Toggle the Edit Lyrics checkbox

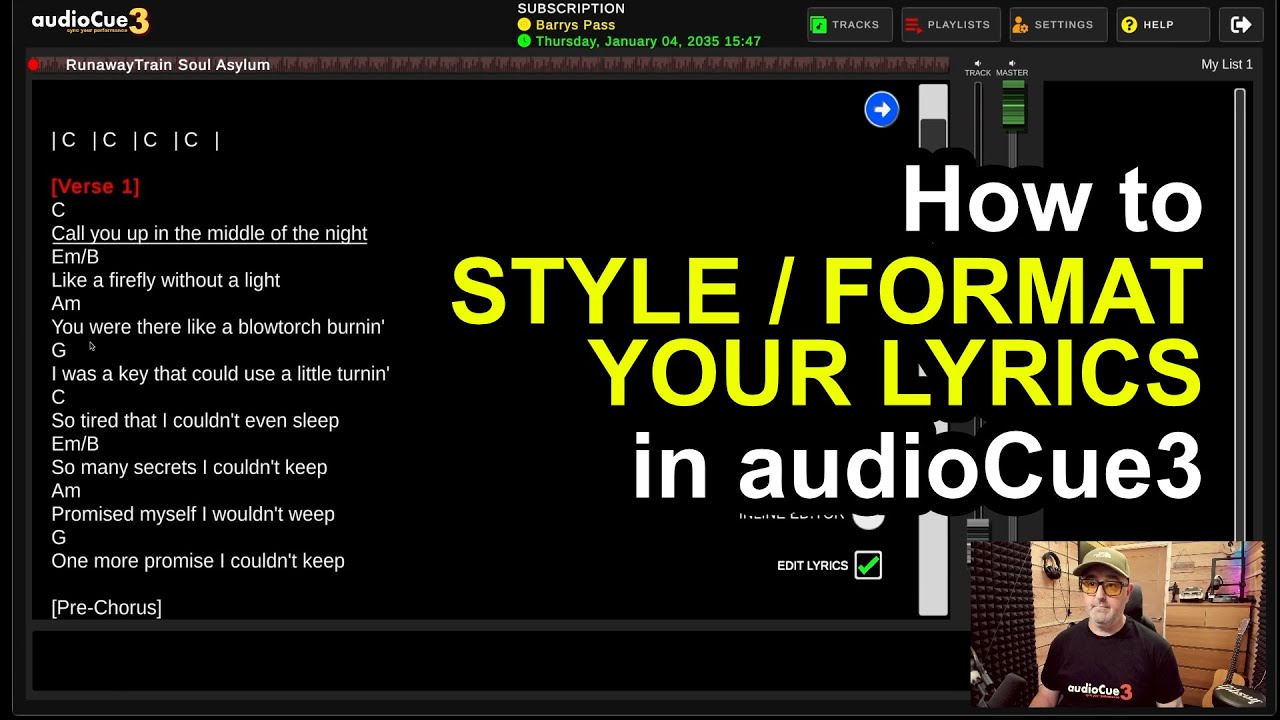pos(868,565)
